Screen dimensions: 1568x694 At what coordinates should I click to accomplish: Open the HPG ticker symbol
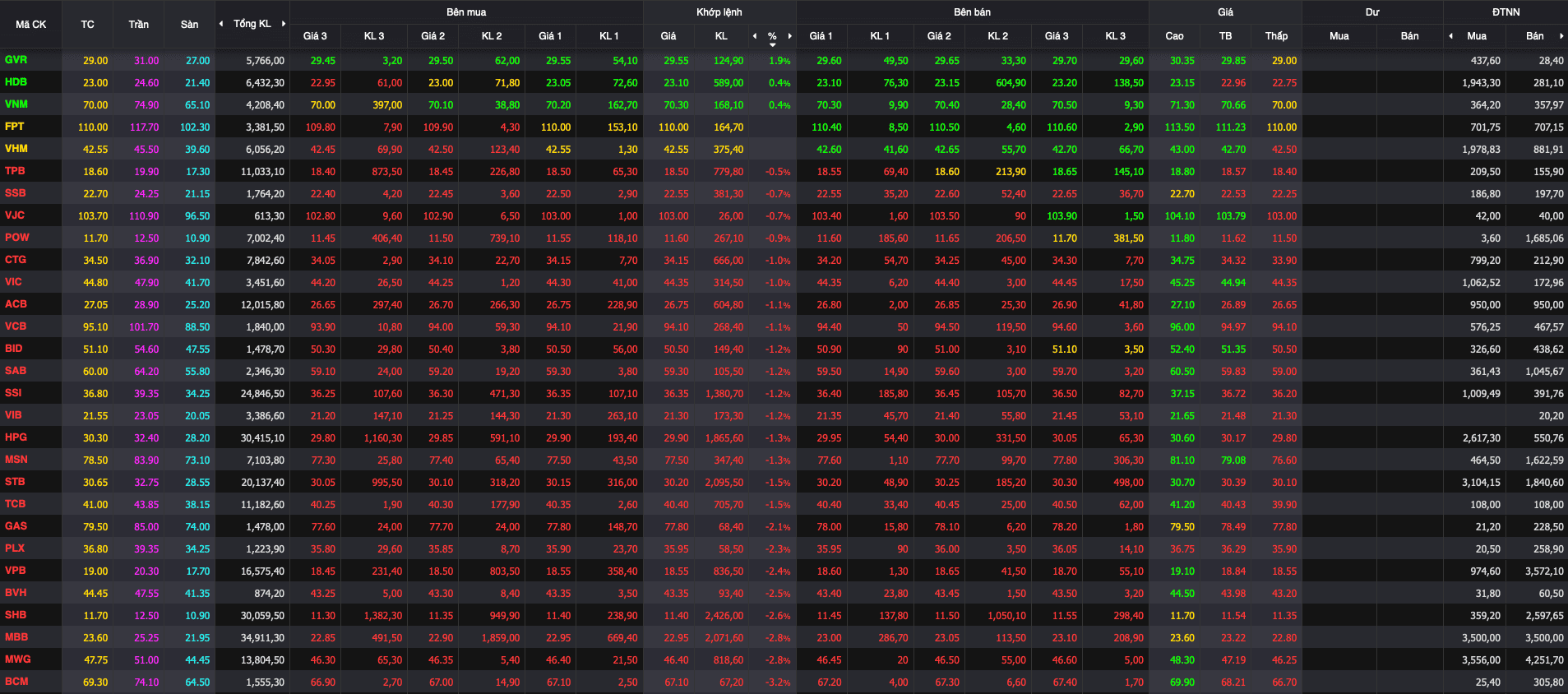click(x=16, y=437)
